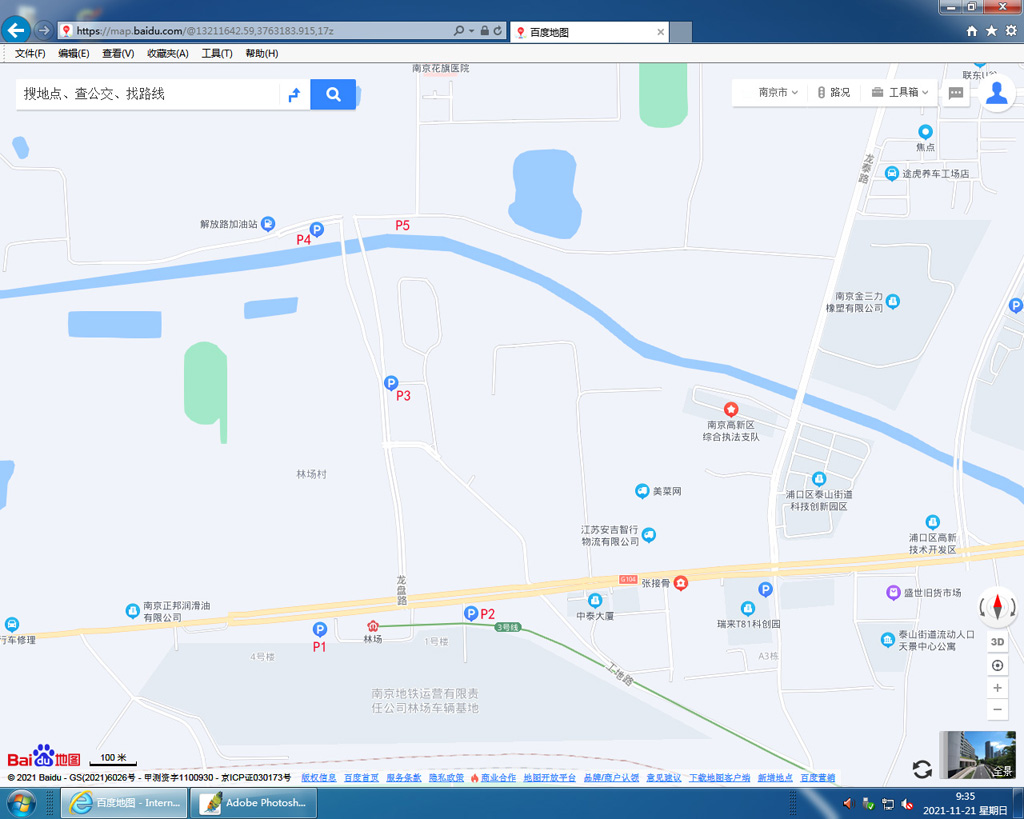Screen dimensions: 1024x819
Task: Click the parking marker near P4
Action: click(317, 229)
